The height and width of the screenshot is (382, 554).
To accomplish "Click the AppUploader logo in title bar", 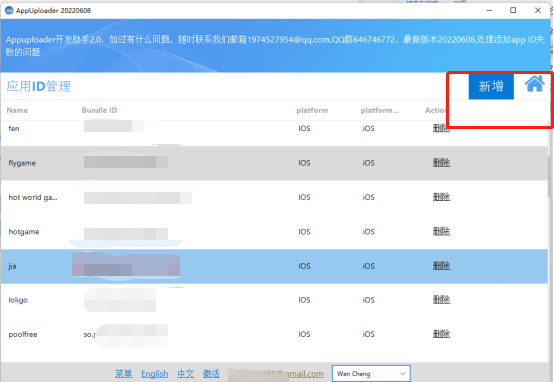I will [9, 10].
